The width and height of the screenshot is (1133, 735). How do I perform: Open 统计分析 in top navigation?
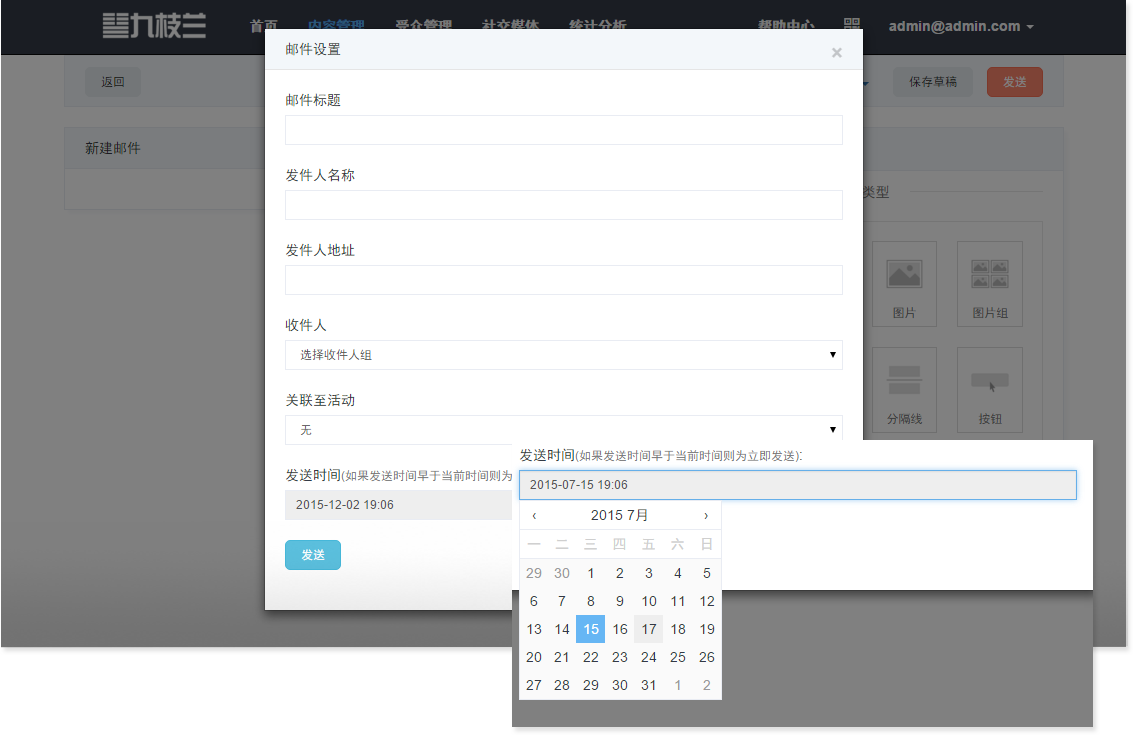(x=598, y=26)
